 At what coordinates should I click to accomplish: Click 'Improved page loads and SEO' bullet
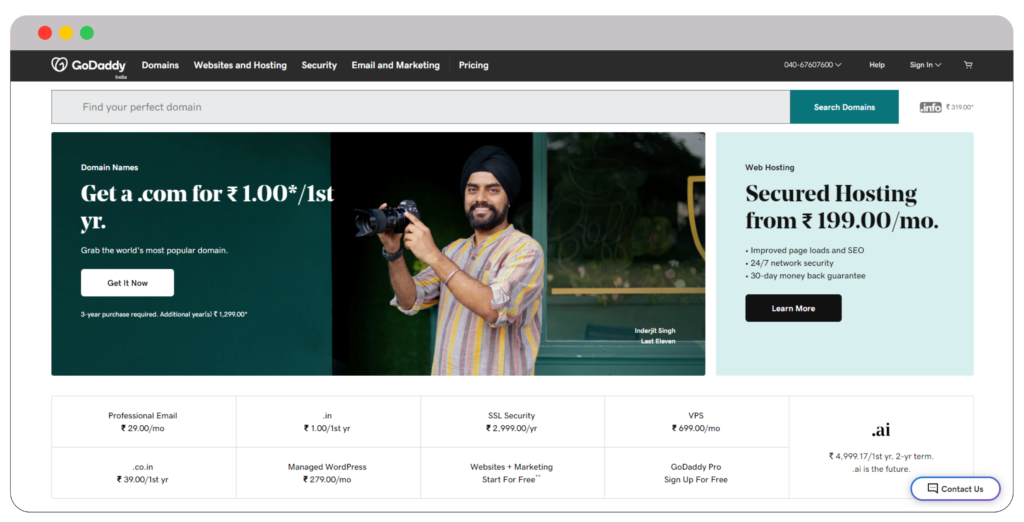pos(805,250)
